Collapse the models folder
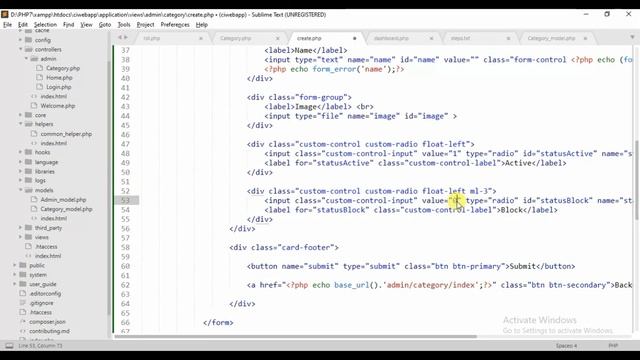This screenshot has height=360, width=640. 20,190
